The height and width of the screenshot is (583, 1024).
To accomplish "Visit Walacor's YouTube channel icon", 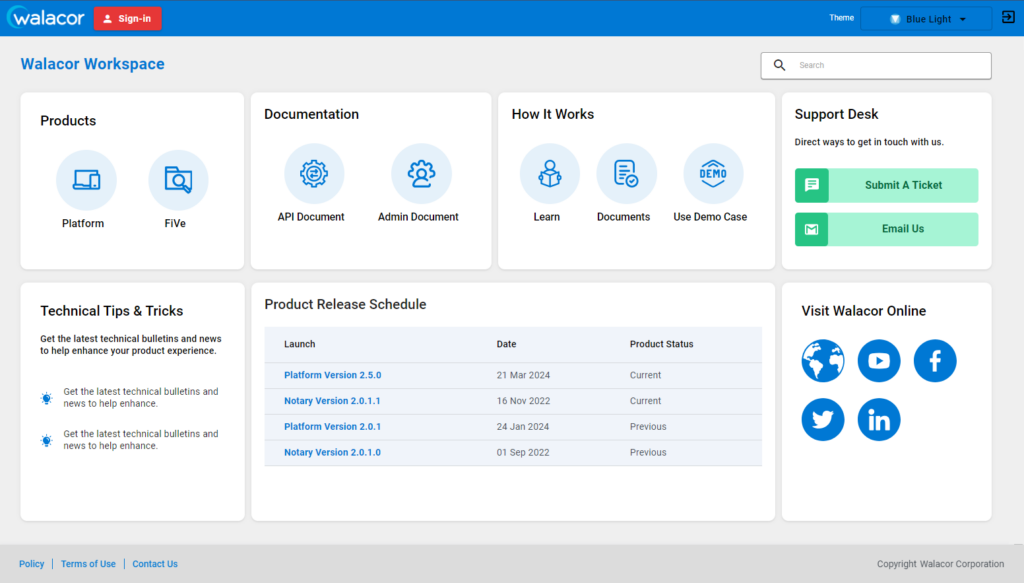I will [879, 361].
